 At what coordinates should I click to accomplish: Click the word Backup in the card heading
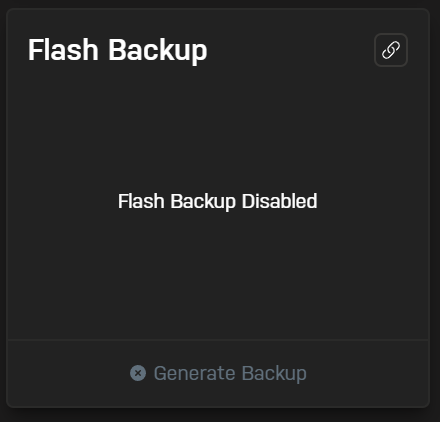tap(158, 51)
